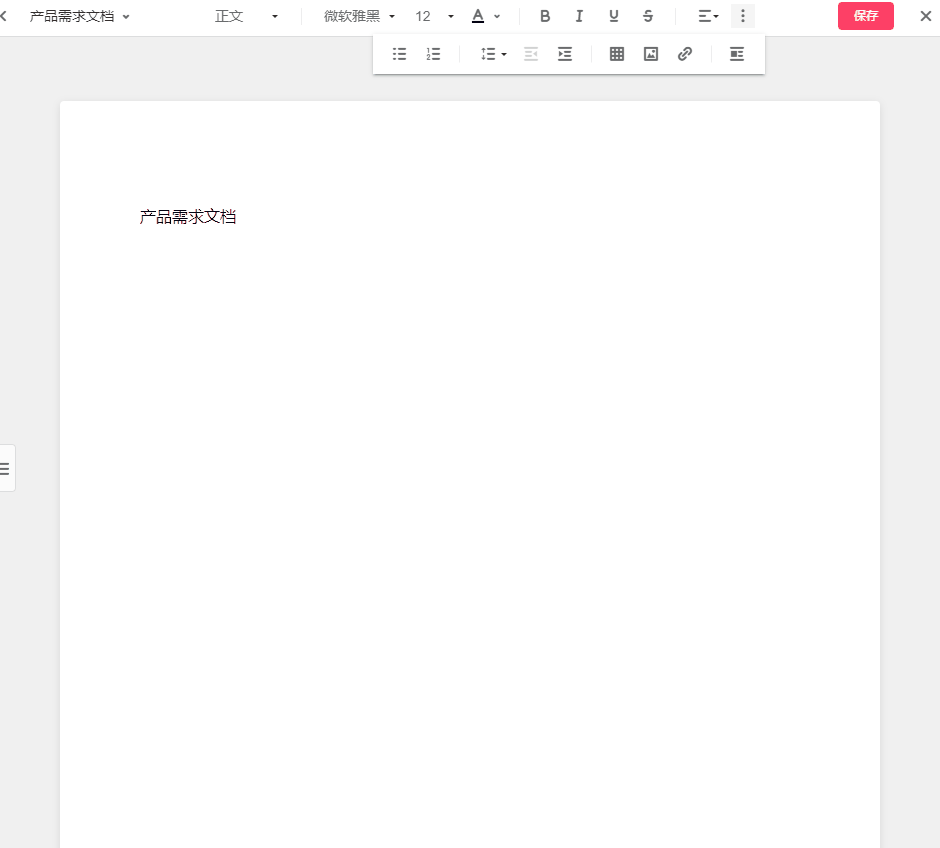Insert a bulleted list
The width and height of the screenshot is (940, 848).
[399, 54]
